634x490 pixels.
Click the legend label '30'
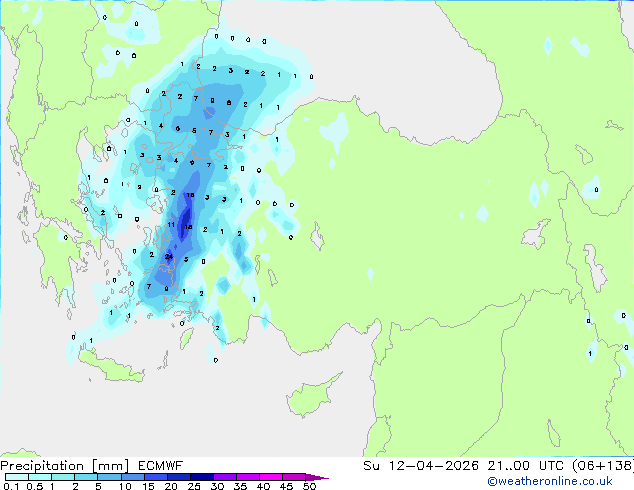tap(217, 486)
